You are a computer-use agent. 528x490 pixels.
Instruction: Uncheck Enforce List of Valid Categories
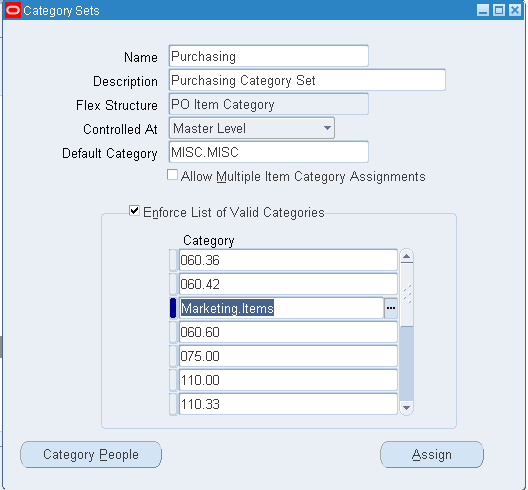point(134,211)
